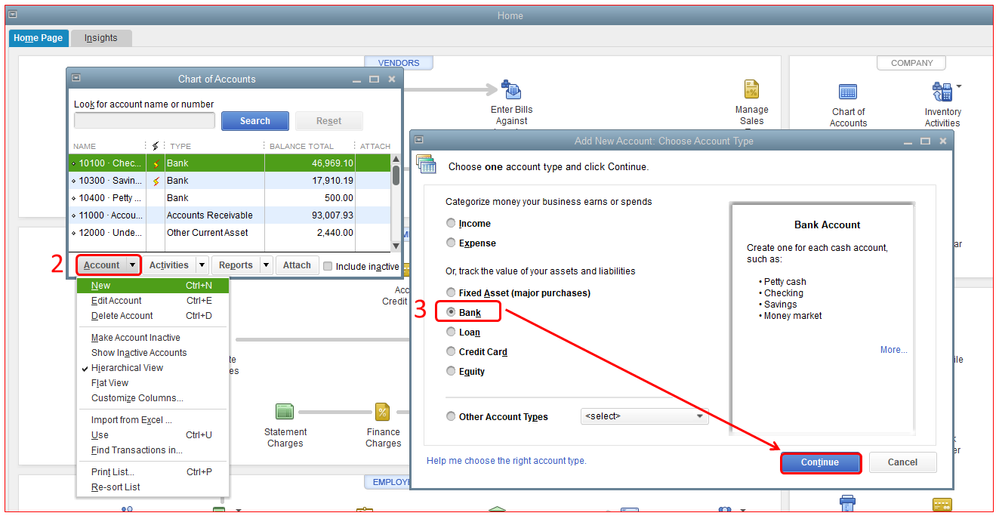Toggle the Include inactive checkbox
The width and height of the screenshot is (999, 520).
327,266
